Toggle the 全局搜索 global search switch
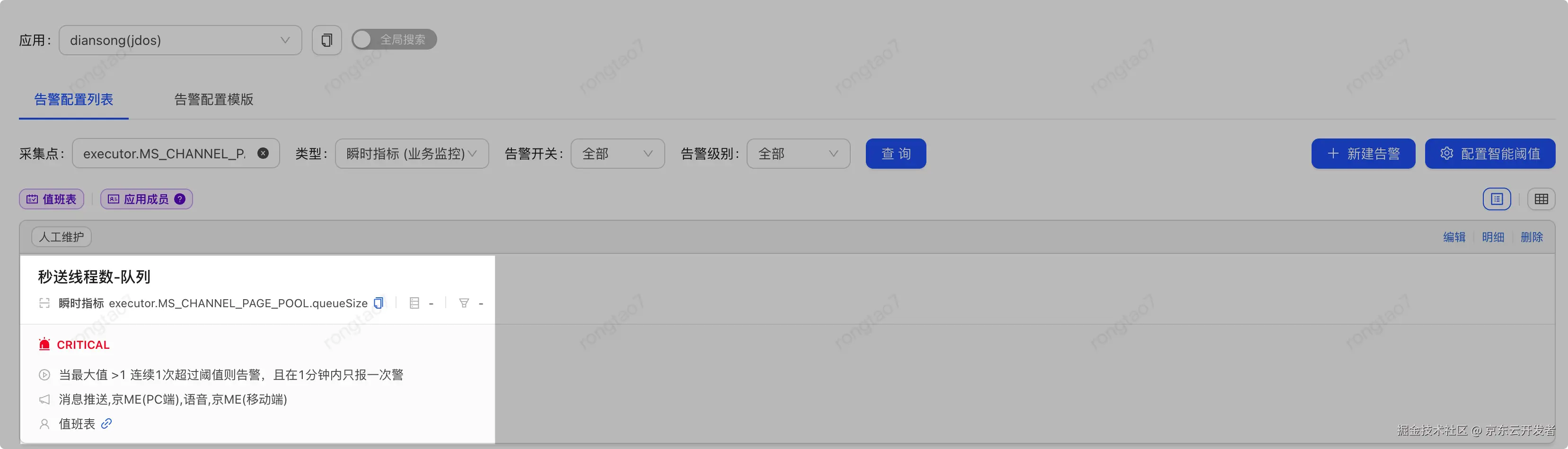Image resolution: width=1568 pixels, height=449 pixels. (394, 40)
